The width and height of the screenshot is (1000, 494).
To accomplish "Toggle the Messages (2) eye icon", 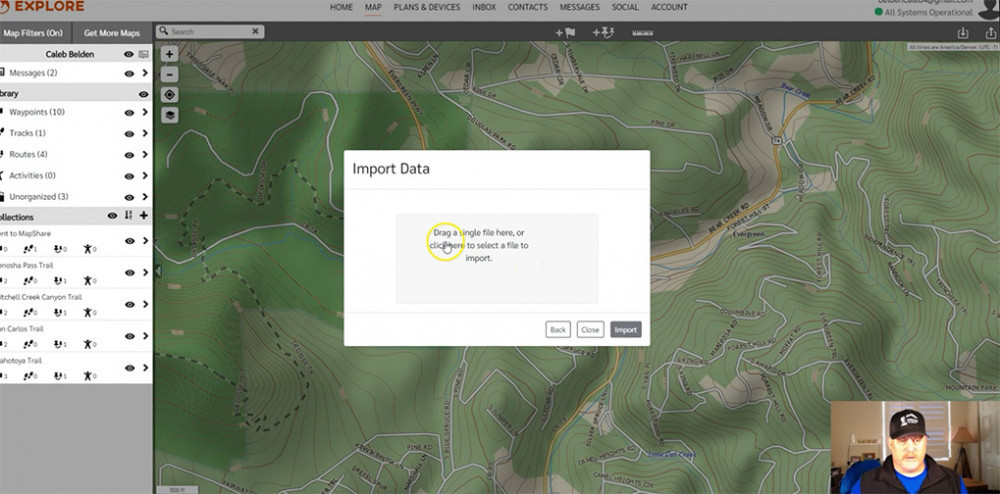I will (129, 73).
